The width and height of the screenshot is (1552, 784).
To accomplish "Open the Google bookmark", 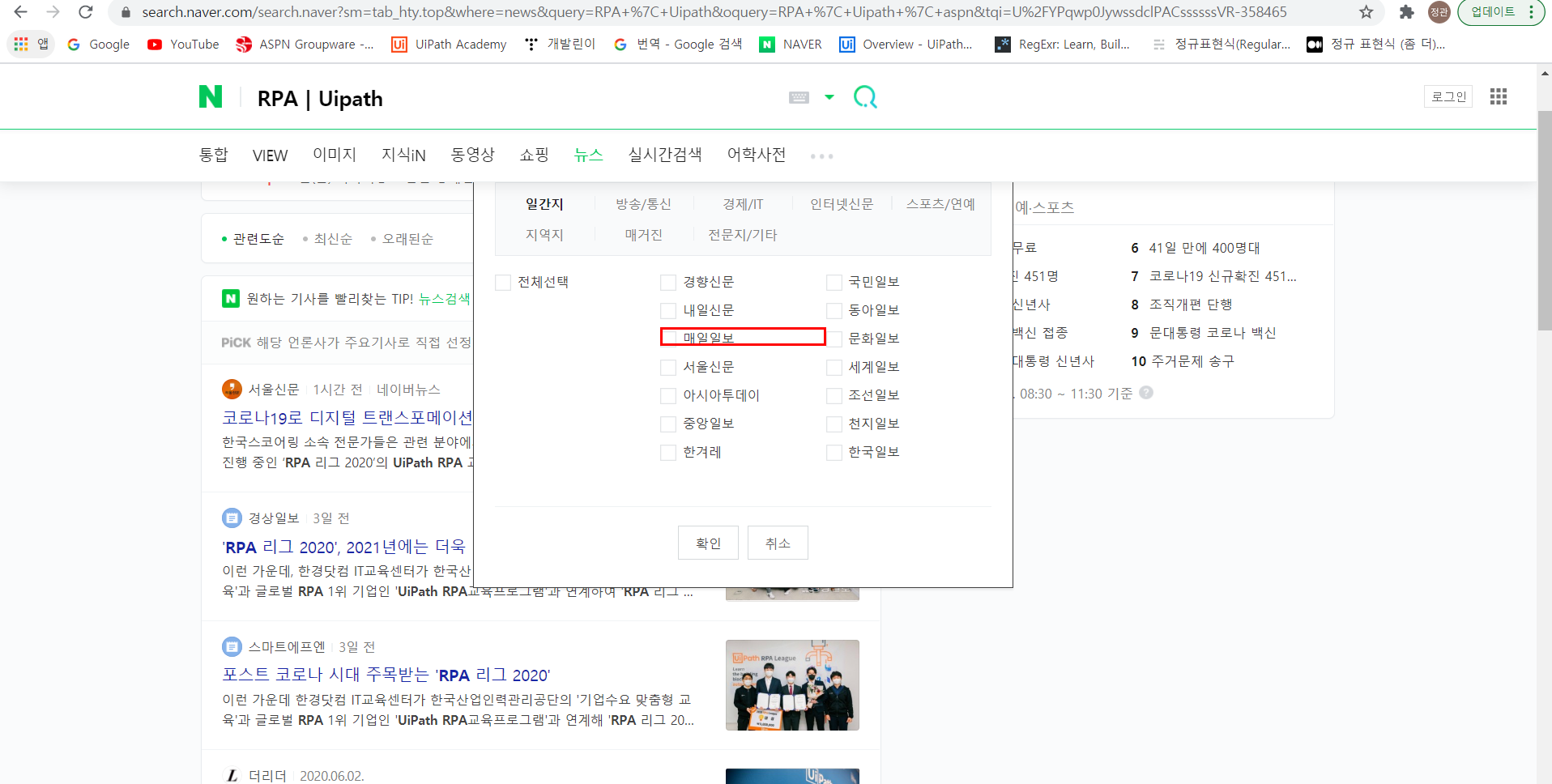I will coord(99,45).
